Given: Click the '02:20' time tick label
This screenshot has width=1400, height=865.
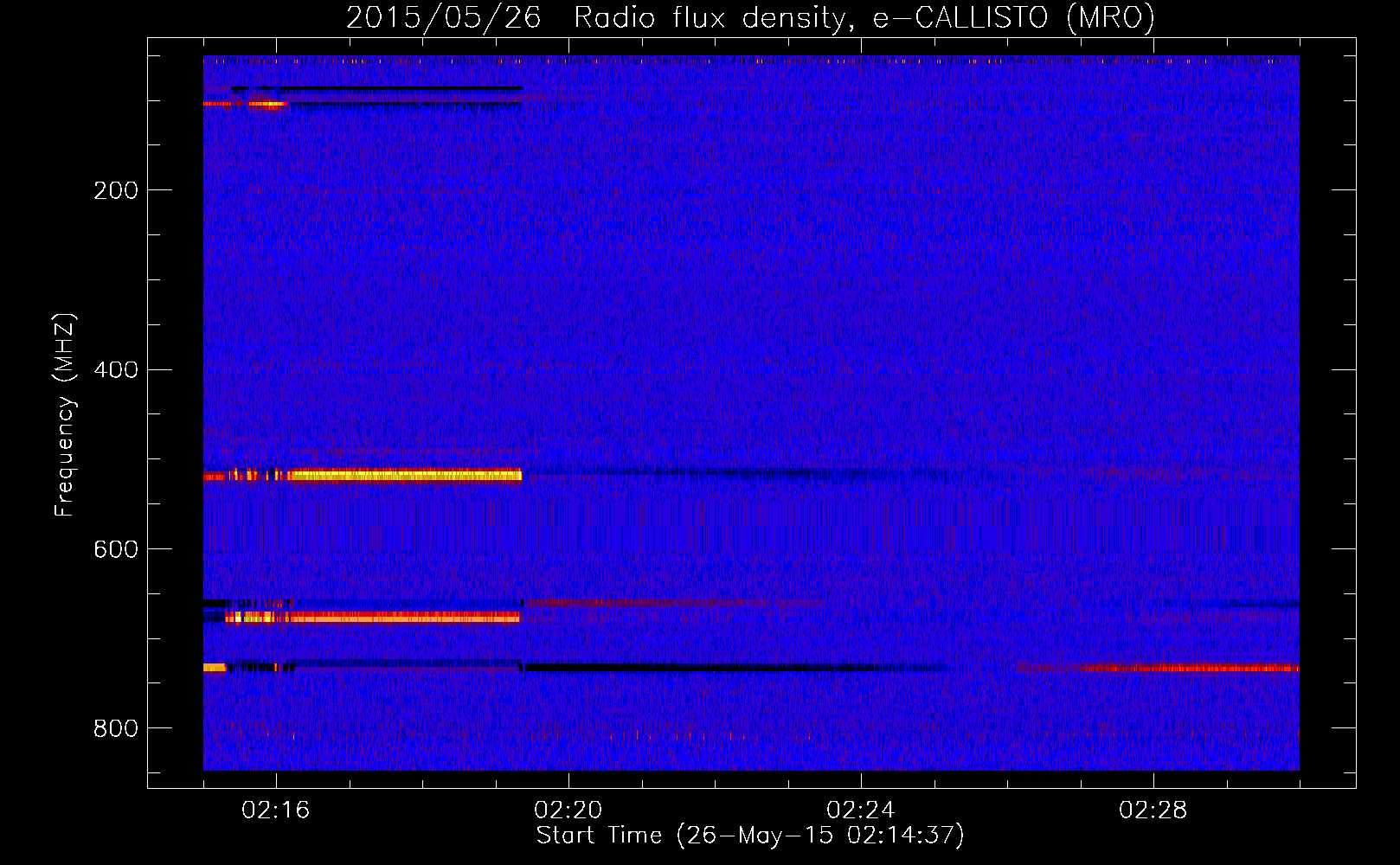Looking at the screenshot, I should click(568, 811).
